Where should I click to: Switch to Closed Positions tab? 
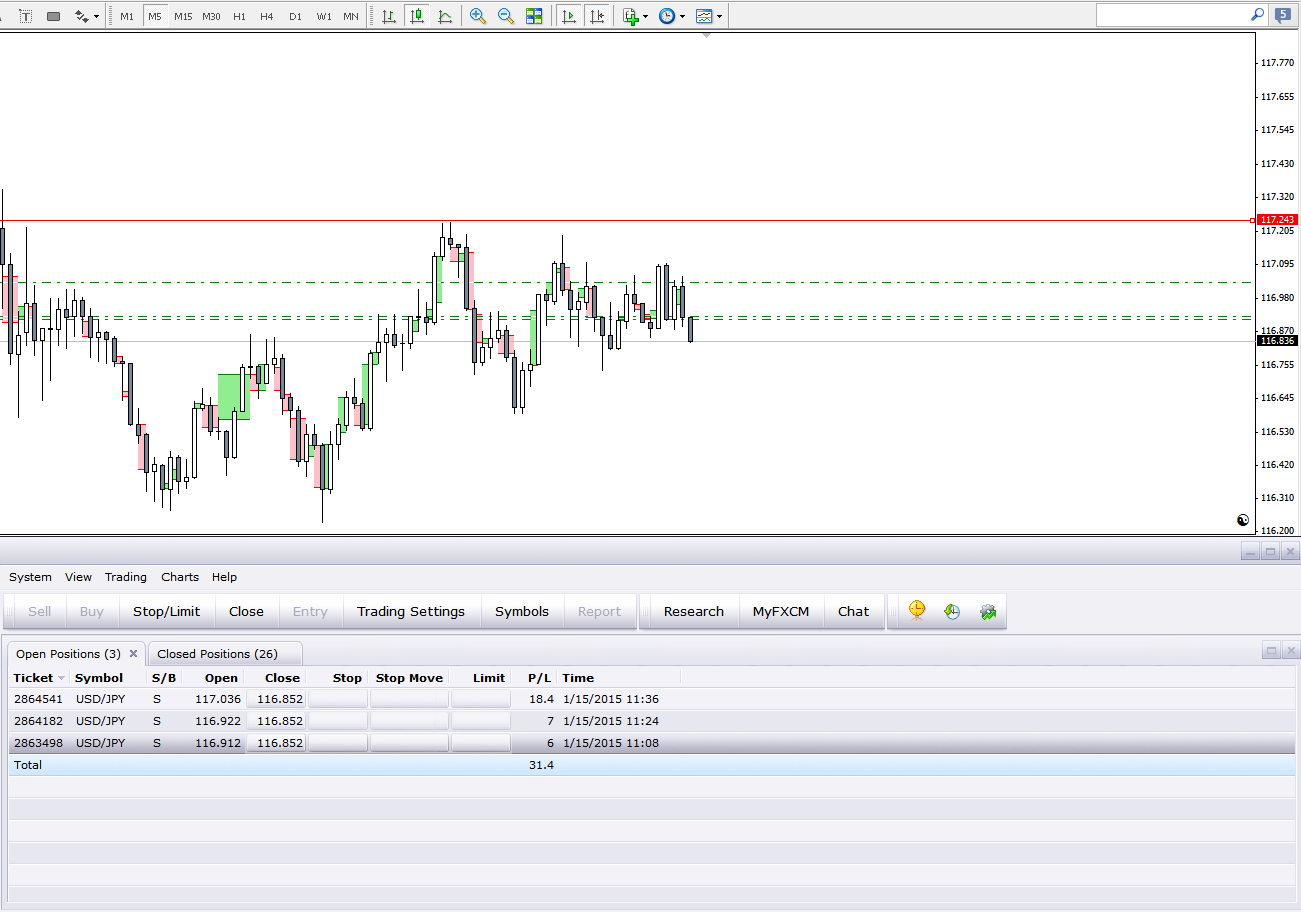click(217, 654)
